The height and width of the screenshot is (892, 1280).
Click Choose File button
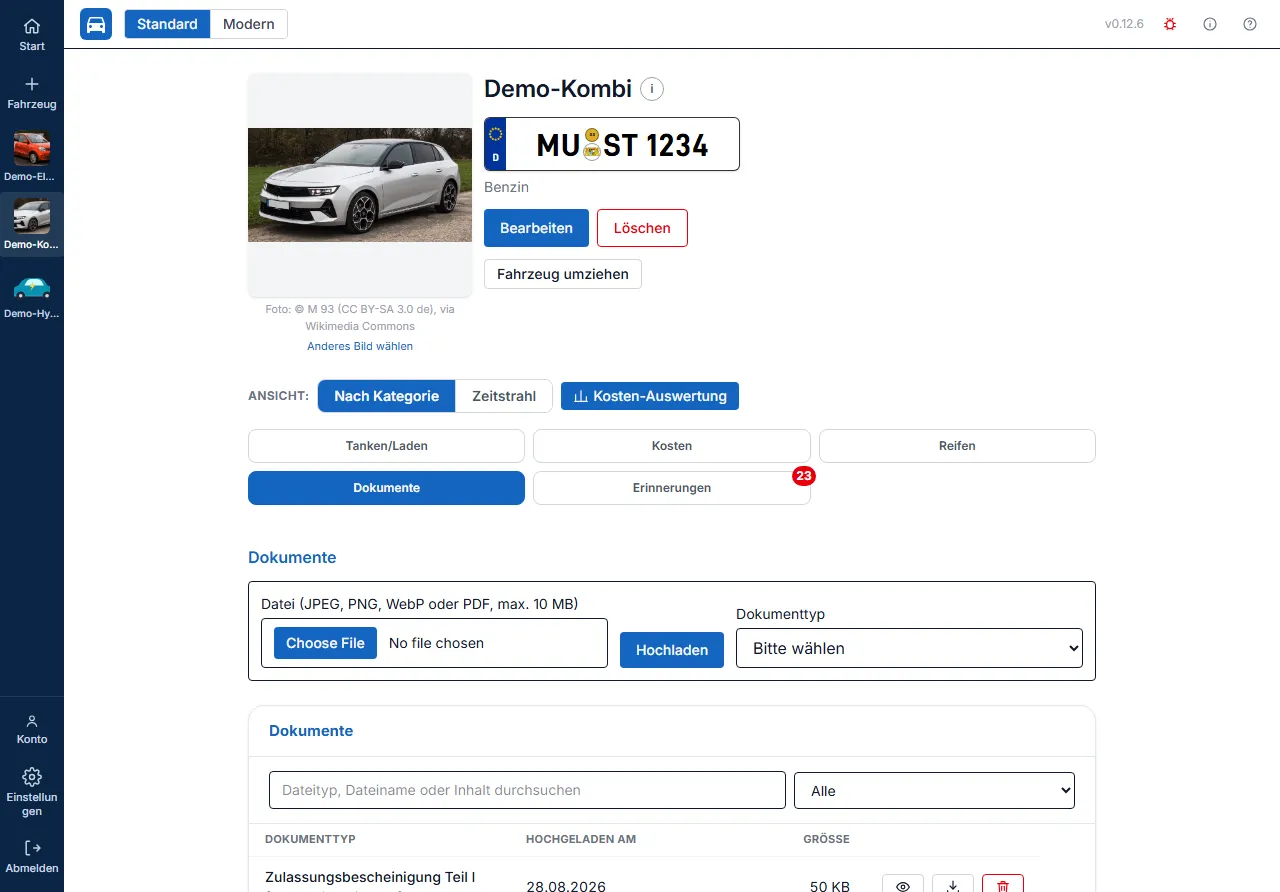pyautogui.click(x=325, y=643)
